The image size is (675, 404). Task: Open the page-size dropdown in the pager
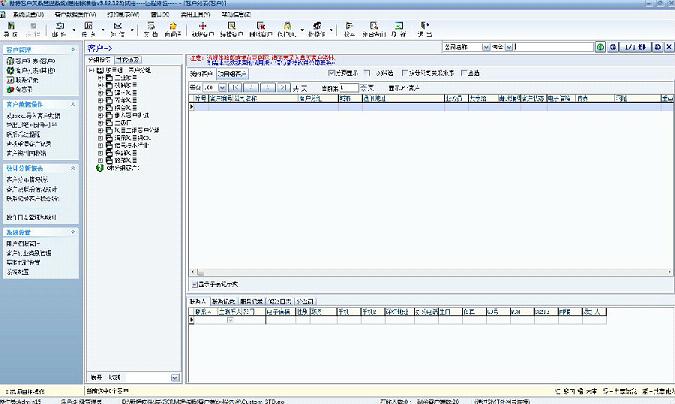[222, 87]
